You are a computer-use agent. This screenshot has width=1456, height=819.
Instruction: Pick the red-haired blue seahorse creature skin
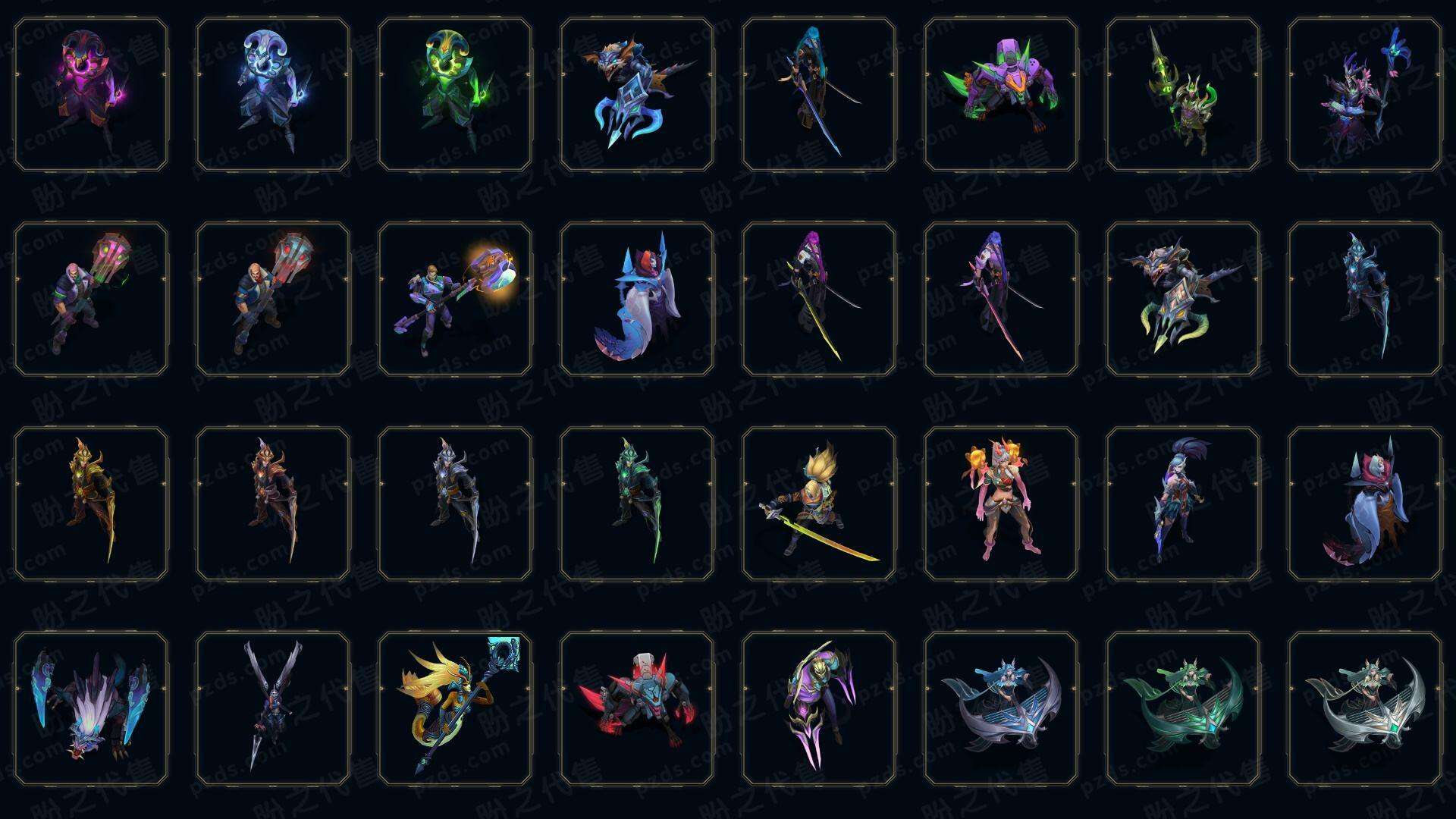point(637,299)
